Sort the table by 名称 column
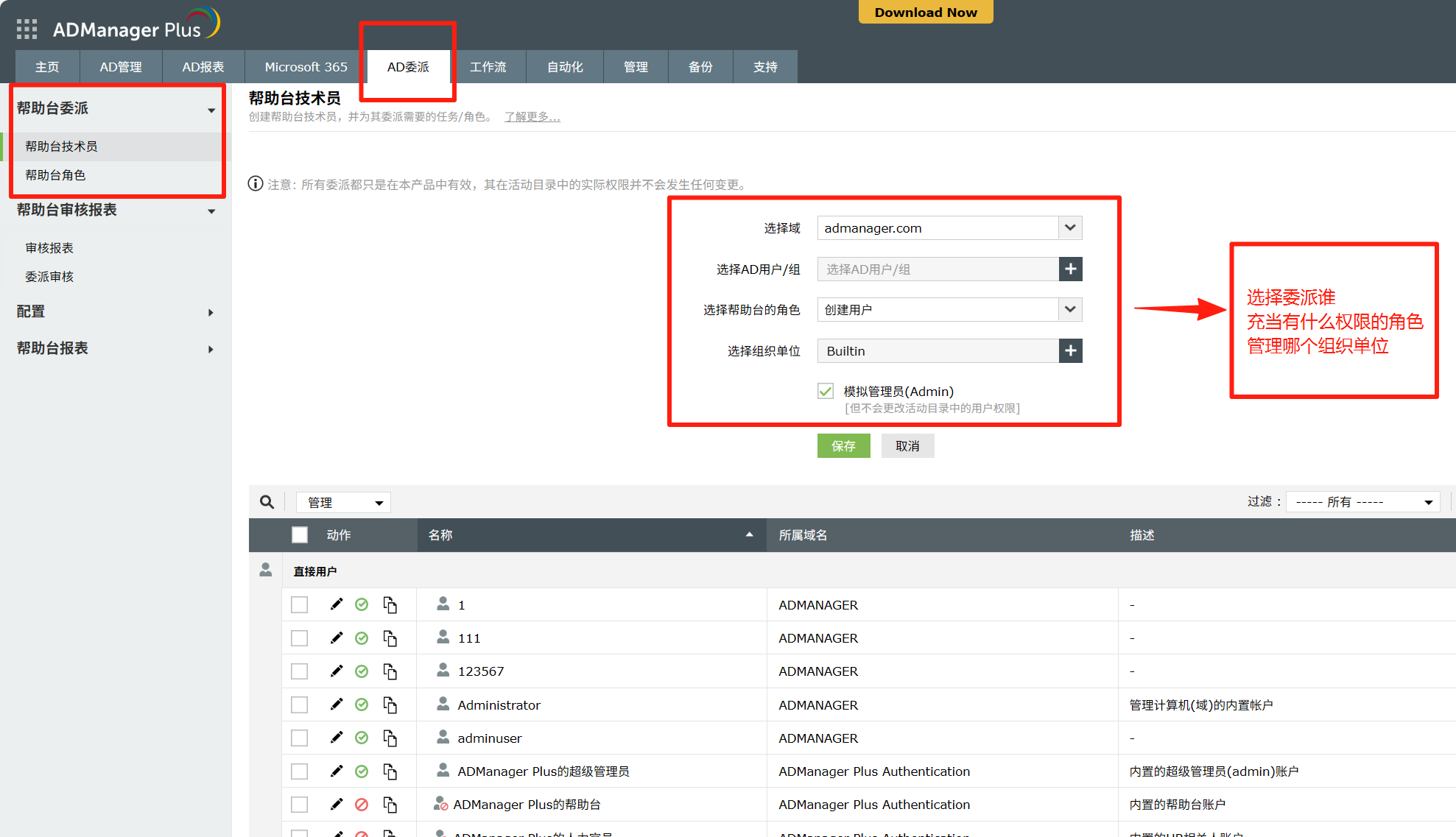 (592, 535)
